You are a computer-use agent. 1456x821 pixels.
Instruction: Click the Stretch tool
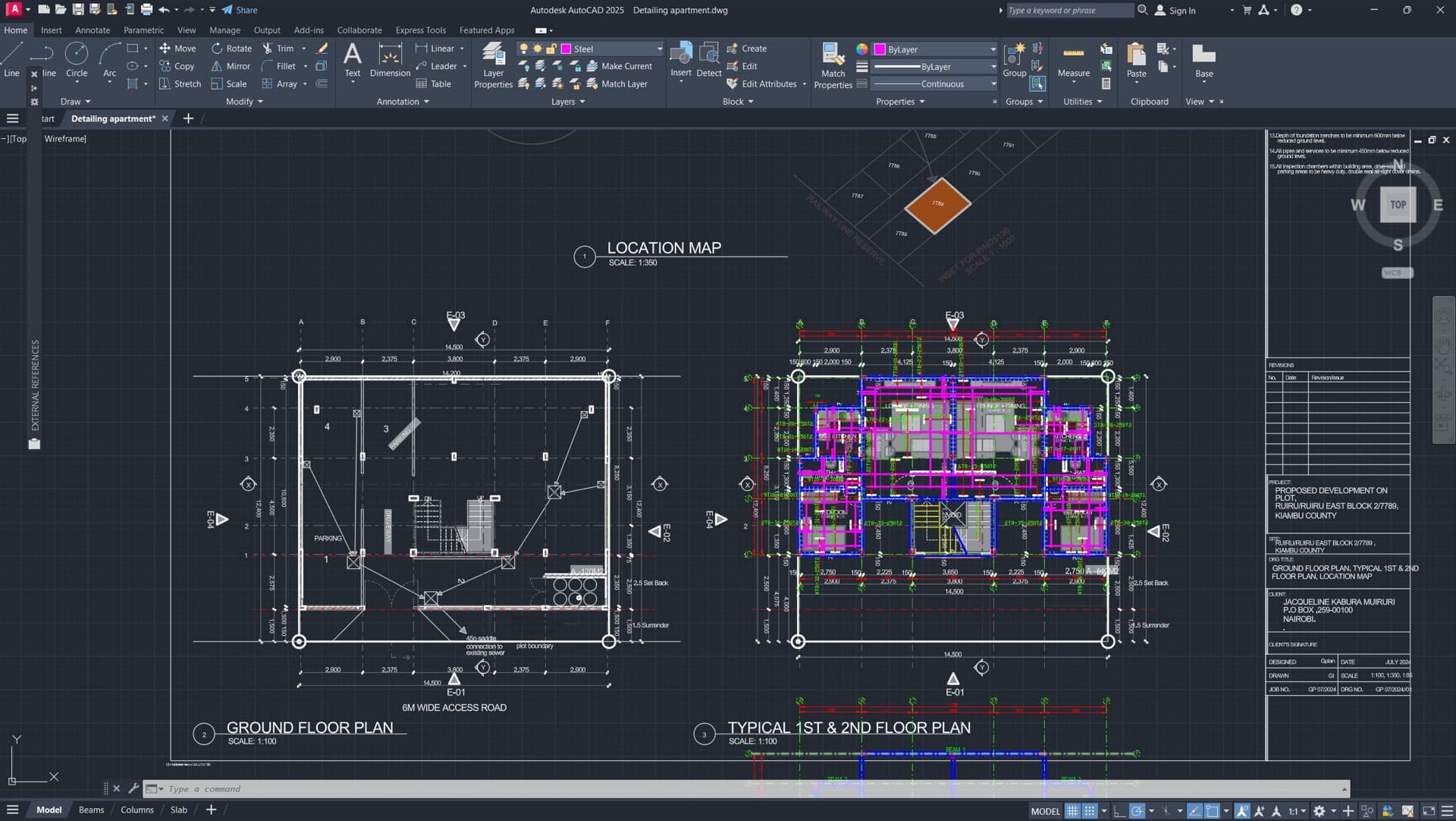(x=180, y=83)
